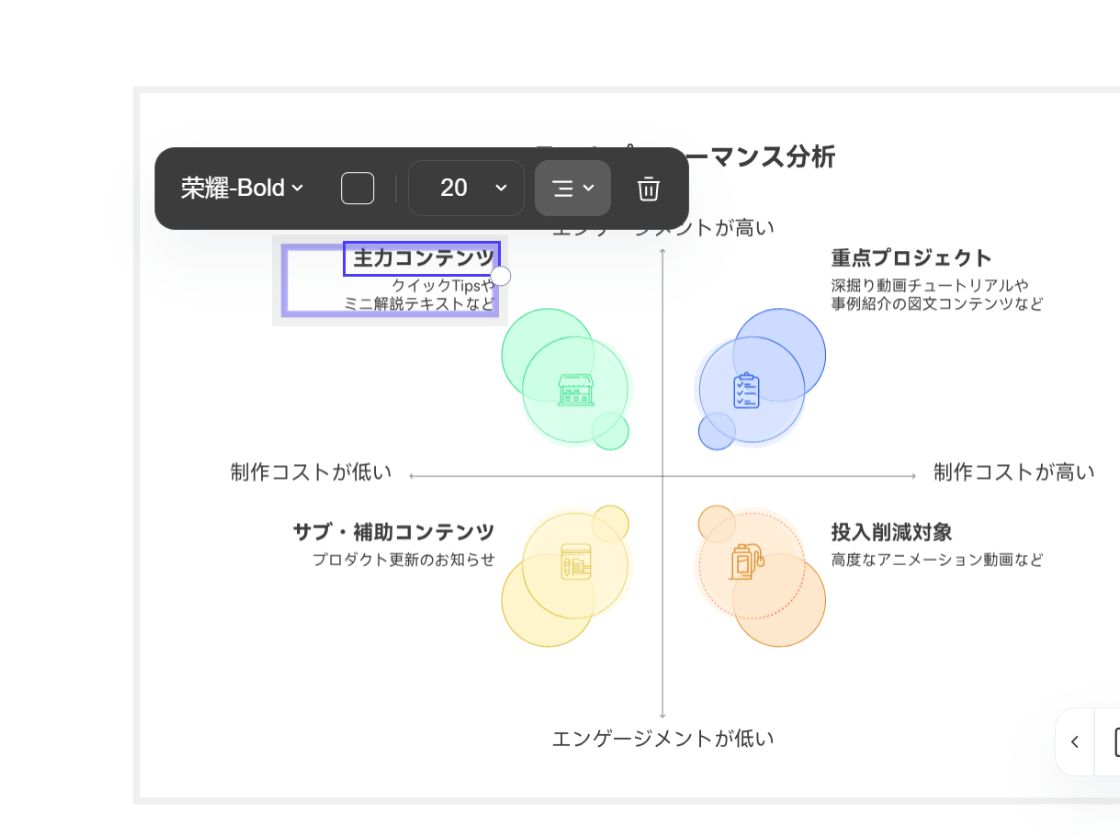
Task: Click the circular resize handle on the text box
Action: point(501,275)
